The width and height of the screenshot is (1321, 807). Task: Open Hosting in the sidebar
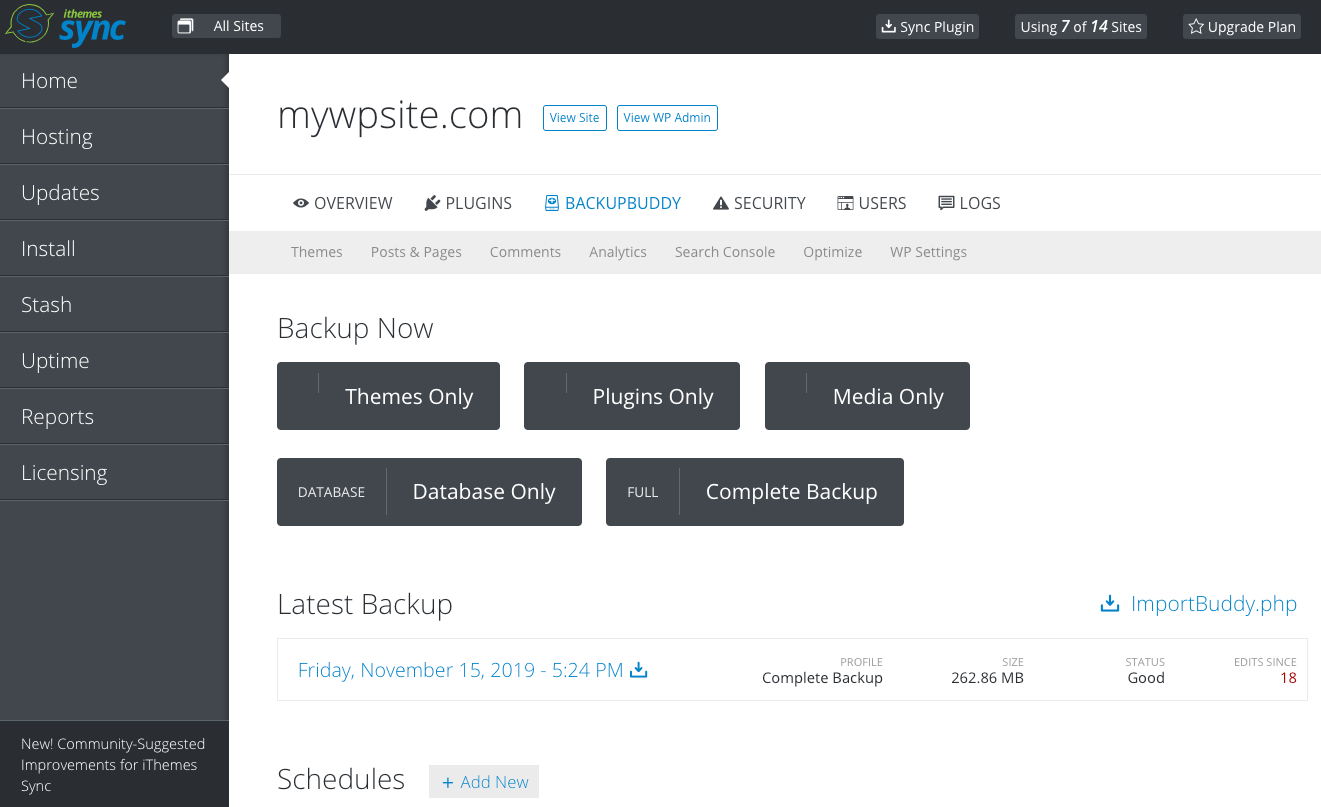114,137
